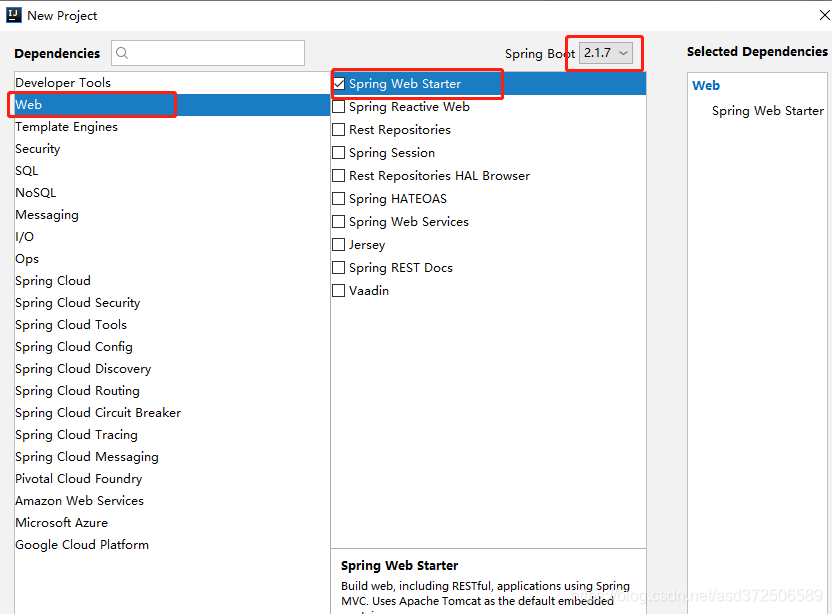Open the Pivotal Cloud Foundry category

pos(172,479)
